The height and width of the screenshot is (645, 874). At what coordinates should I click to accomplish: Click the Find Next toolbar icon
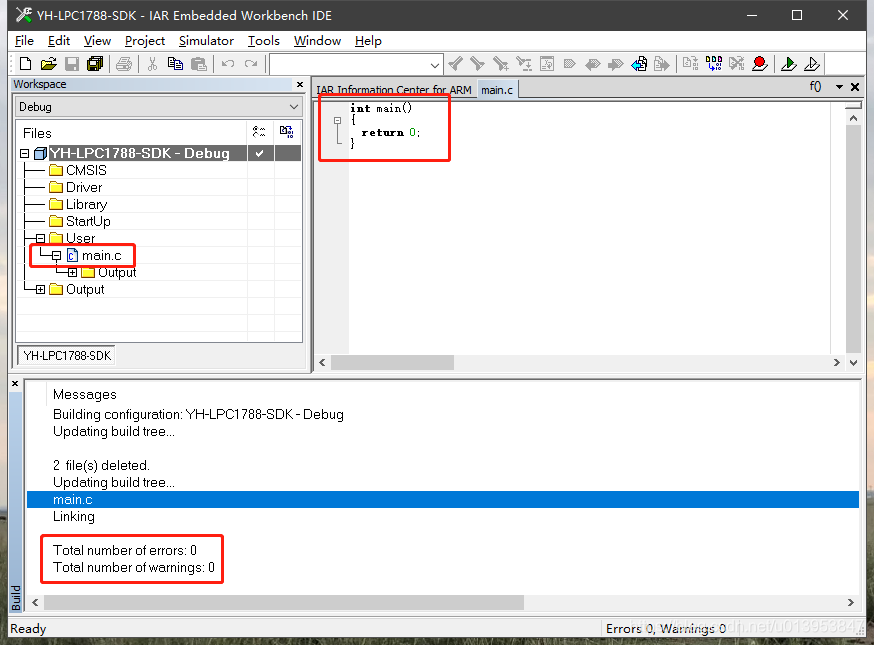(478, 64)
